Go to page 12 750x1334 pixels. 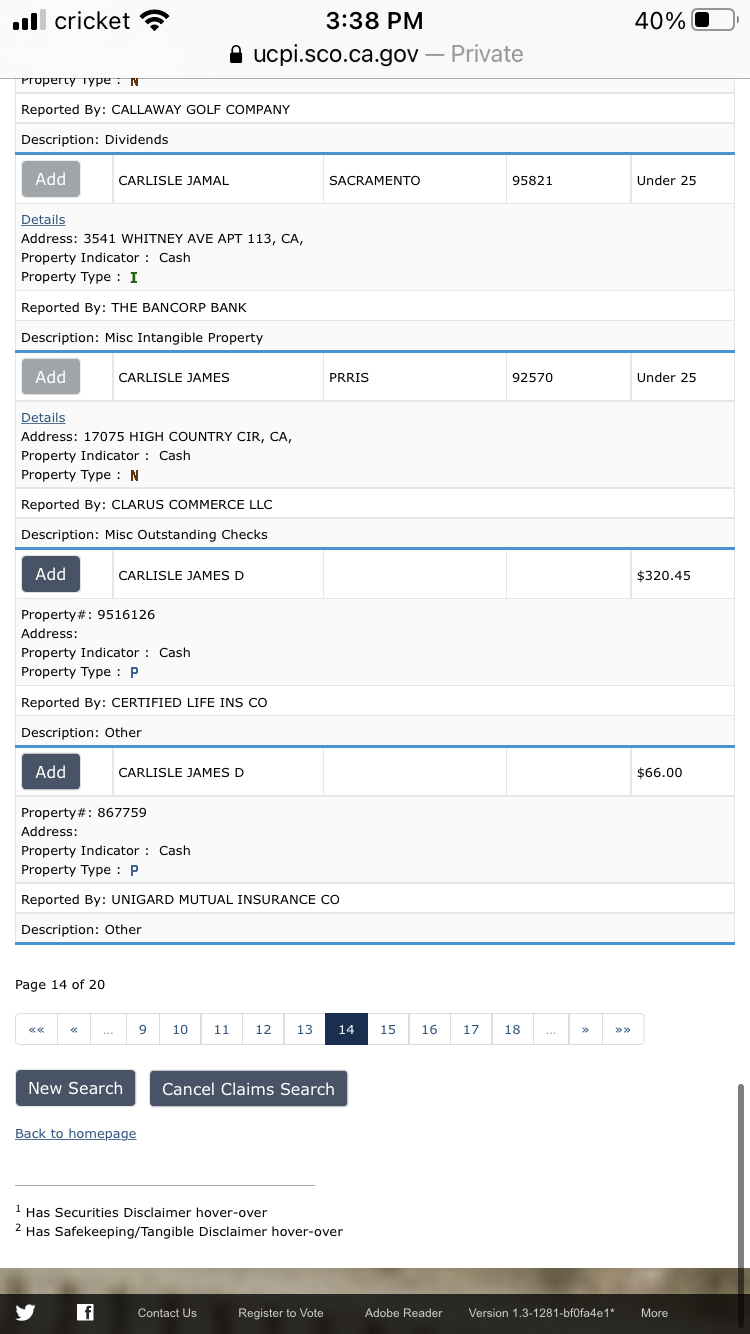pyautogui.click(x=263, y=1029)
